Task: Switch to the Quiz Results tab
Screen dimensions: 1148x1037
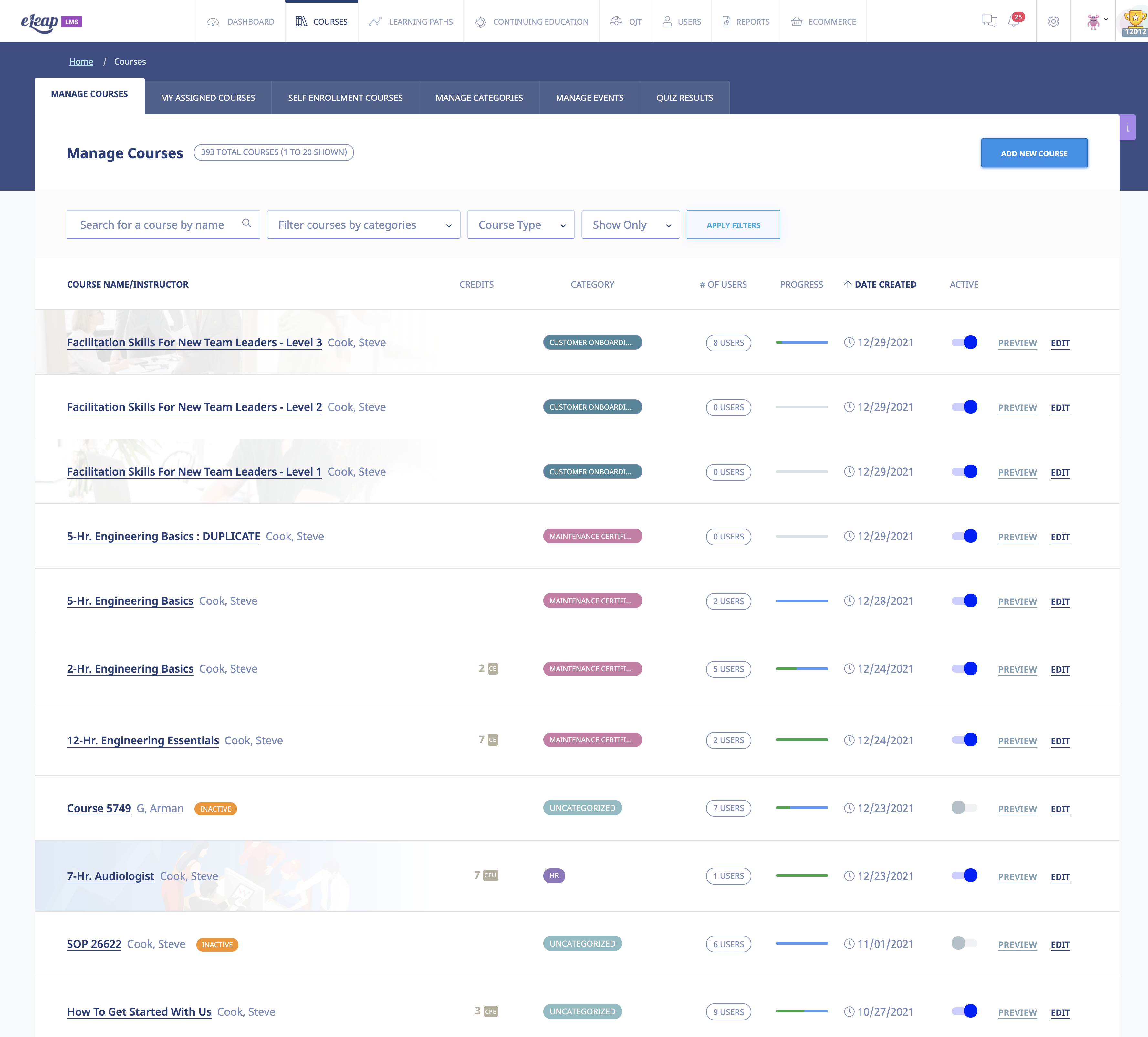Action: tap(684, 97)
